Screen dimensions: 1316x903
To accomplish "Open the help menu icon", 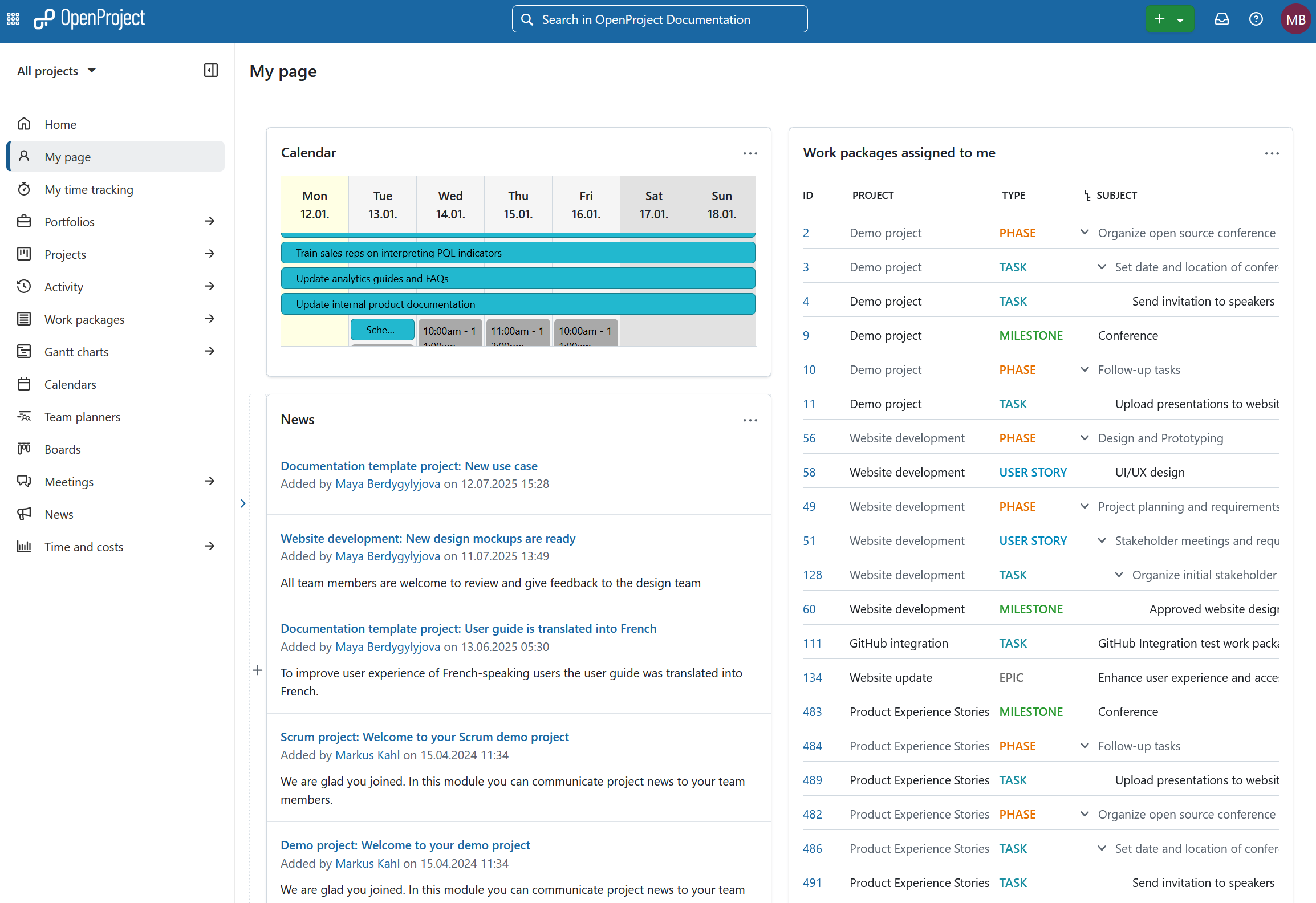I will [1256, 18].
